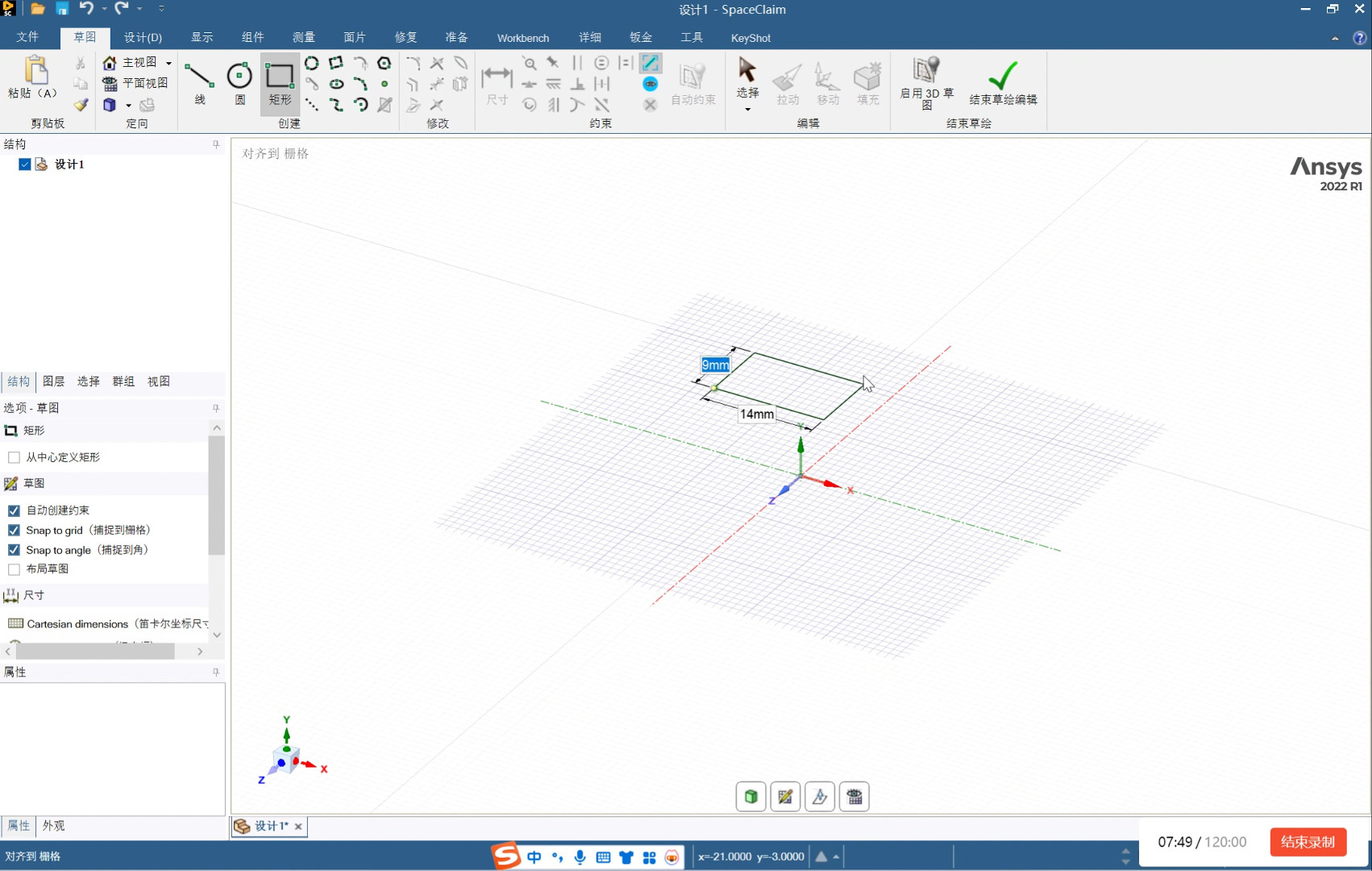The width and height of the screenshot is (1372, 871).
Task: Click the Pull (拉动) tool
Action: [x=788, y=84]
